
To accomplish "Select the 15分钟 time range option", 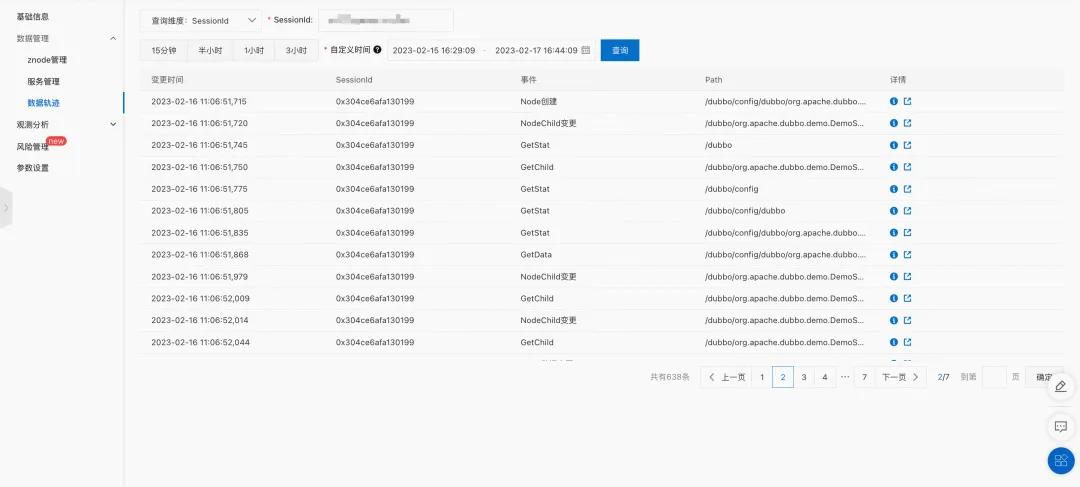I will [164, 50].
